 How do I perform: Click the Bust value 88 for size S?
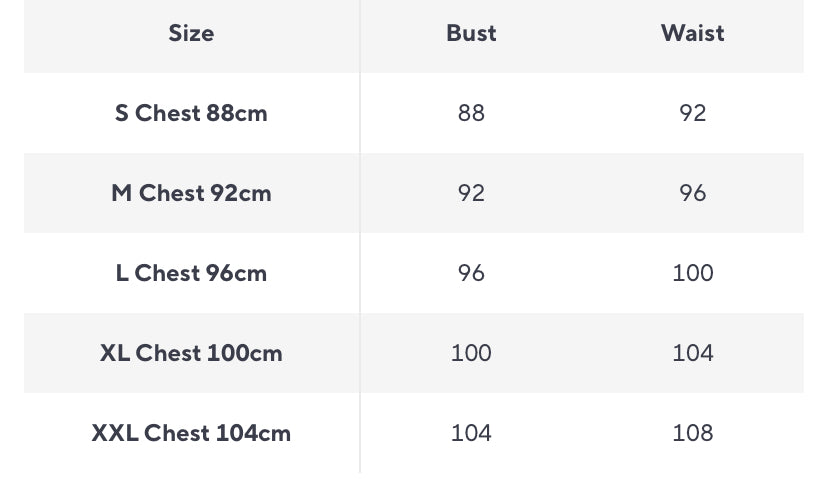[x=471, y=113]
